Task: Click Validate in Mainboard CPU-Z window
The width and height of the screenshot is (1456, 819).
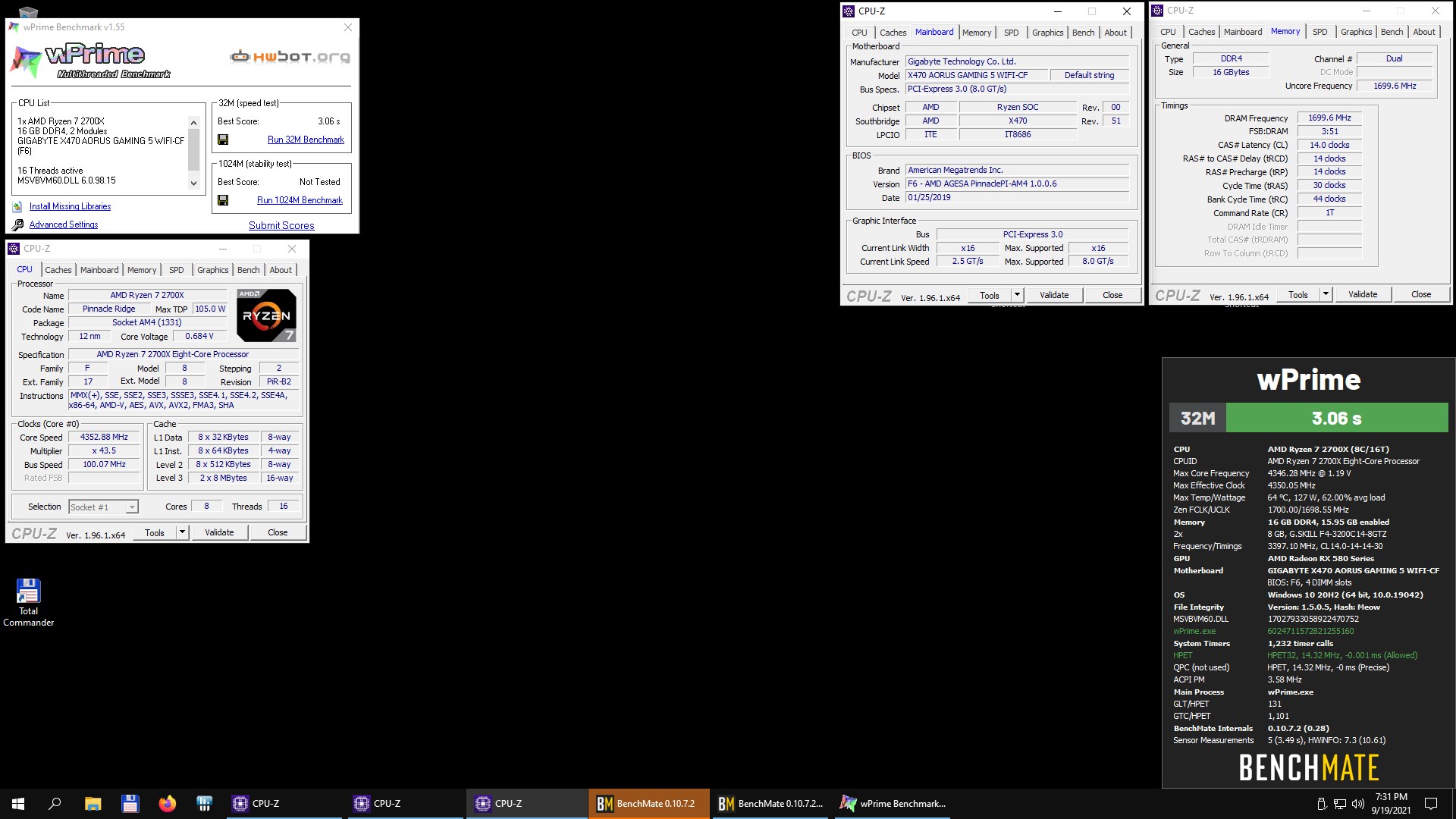Action: (1054, 295)
